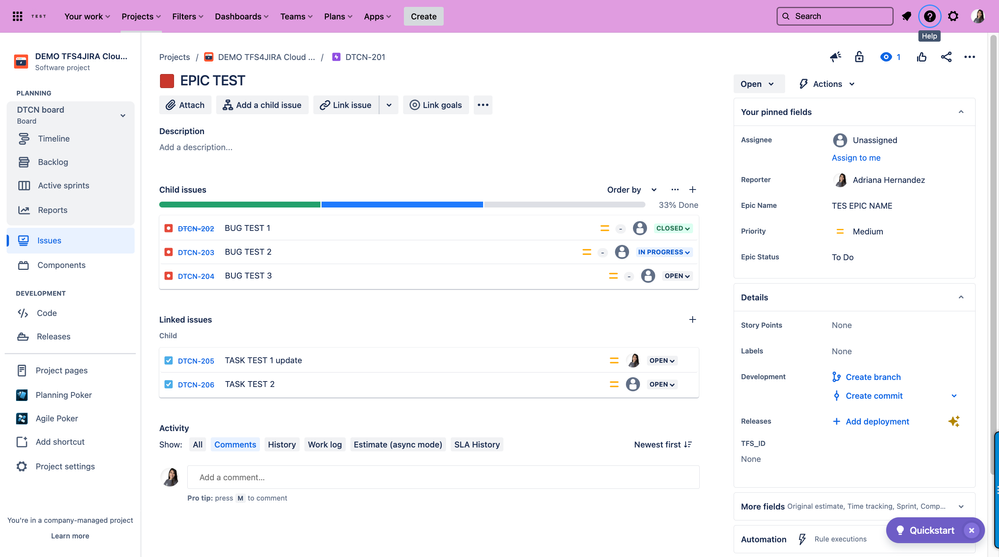Click the checkbox task icon for DTCN-205
Screen dimensions: 999x557
[168, 361]
